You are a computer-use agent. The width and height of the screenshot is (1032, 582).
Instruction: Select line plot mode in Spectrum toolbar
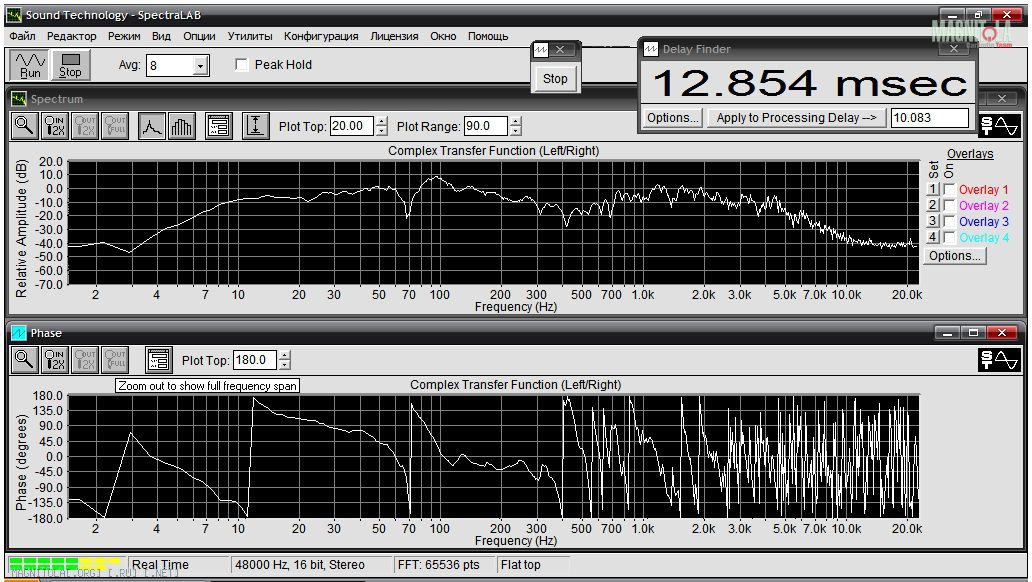click(x=151, y=126)
